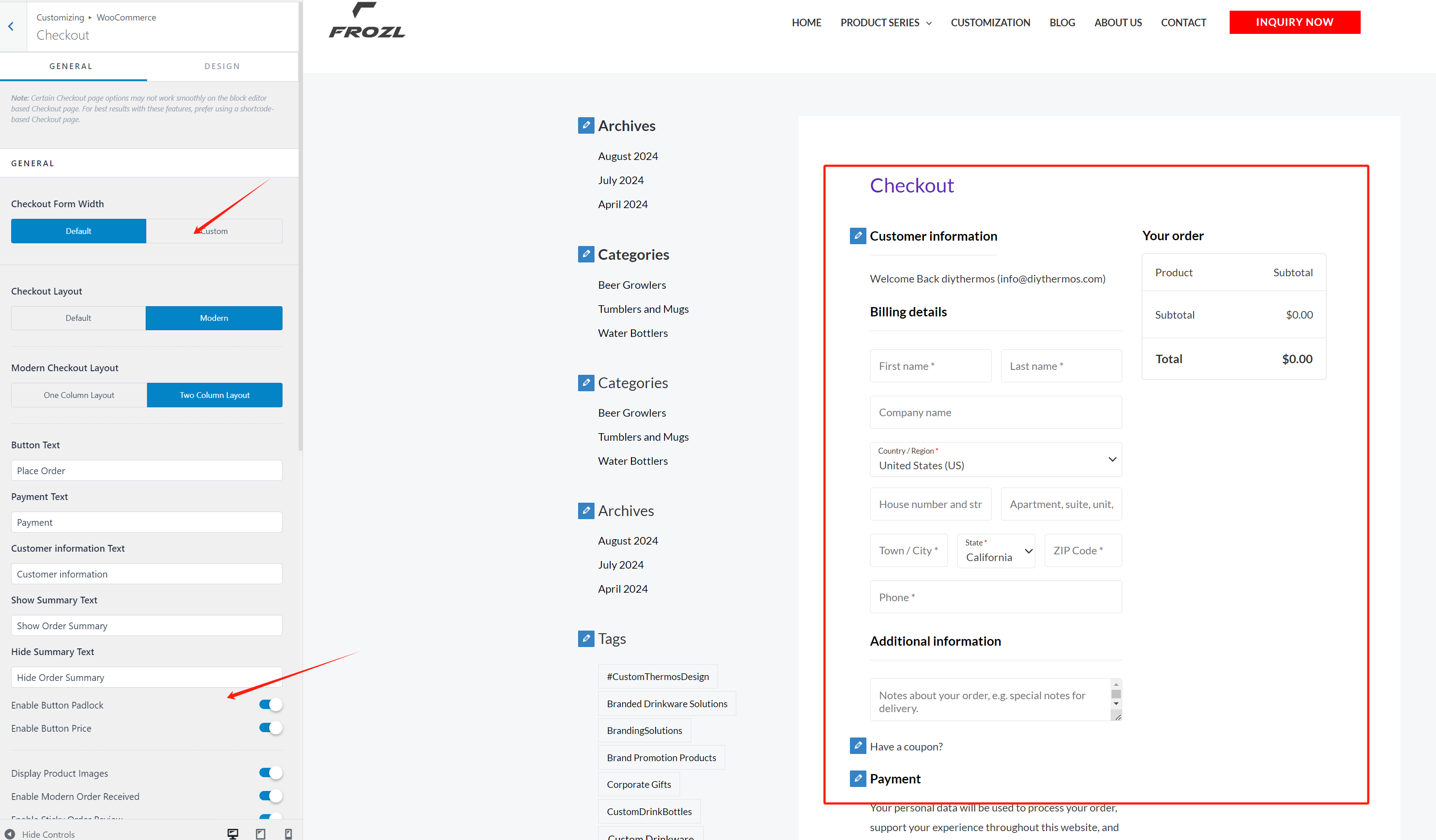1436x840 pixels.
Task: Click edit pencil beside Have a coupon
Action: point(857,746)
